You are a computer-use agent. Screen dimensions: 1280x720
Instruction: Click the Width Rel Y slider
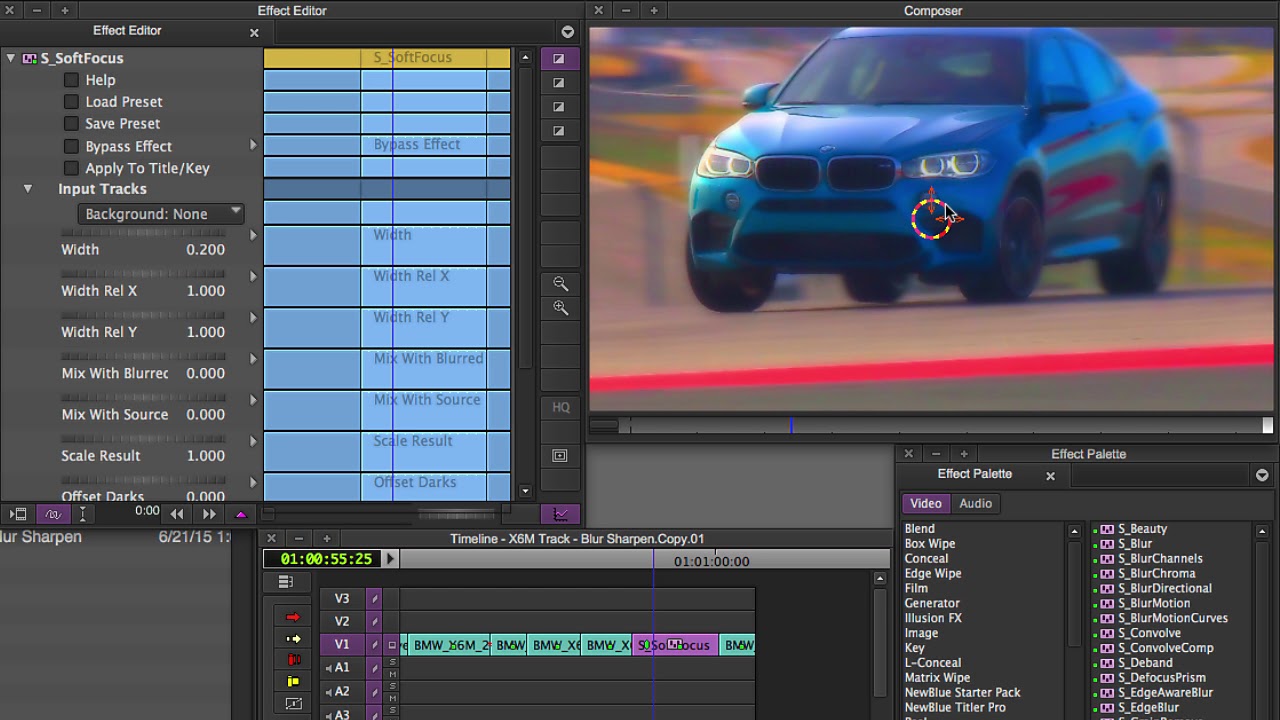coord(143,315)
